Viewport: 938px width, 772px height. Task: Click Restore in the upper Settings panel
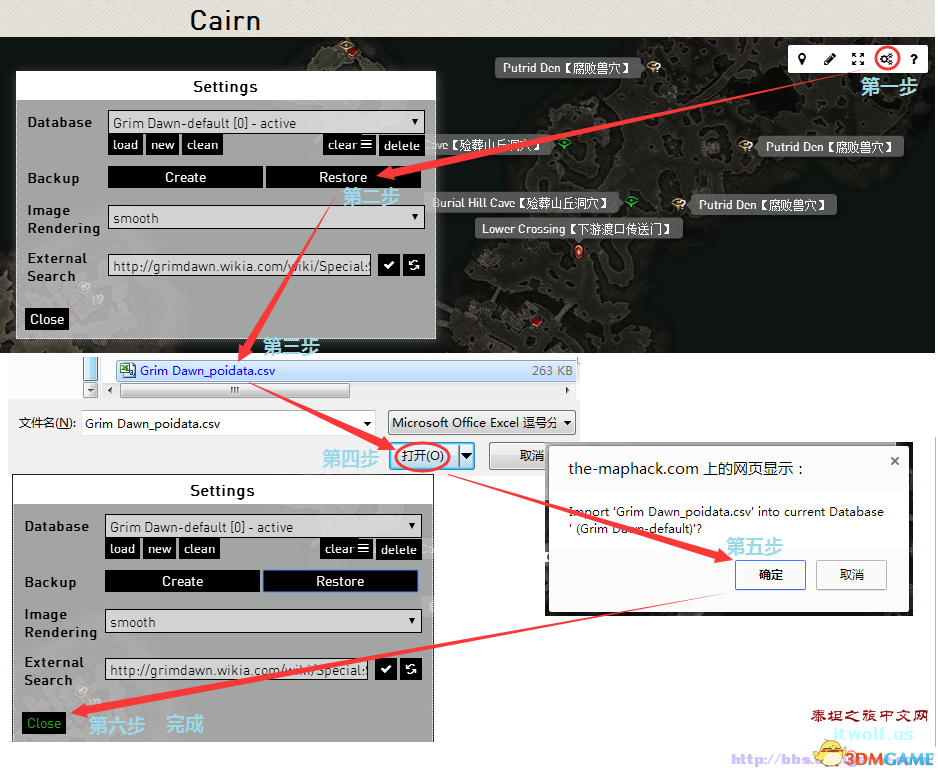click(343, 177)
